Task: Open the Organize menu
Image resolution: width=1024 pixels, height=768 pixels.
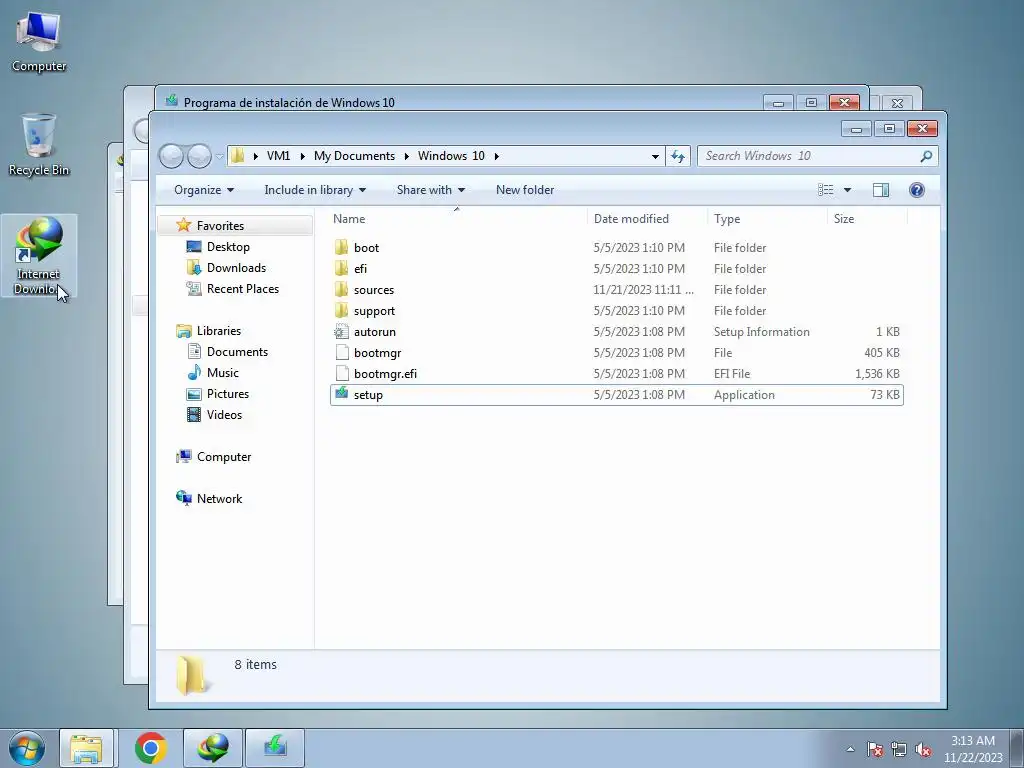Action: click(x=204, y=190)
